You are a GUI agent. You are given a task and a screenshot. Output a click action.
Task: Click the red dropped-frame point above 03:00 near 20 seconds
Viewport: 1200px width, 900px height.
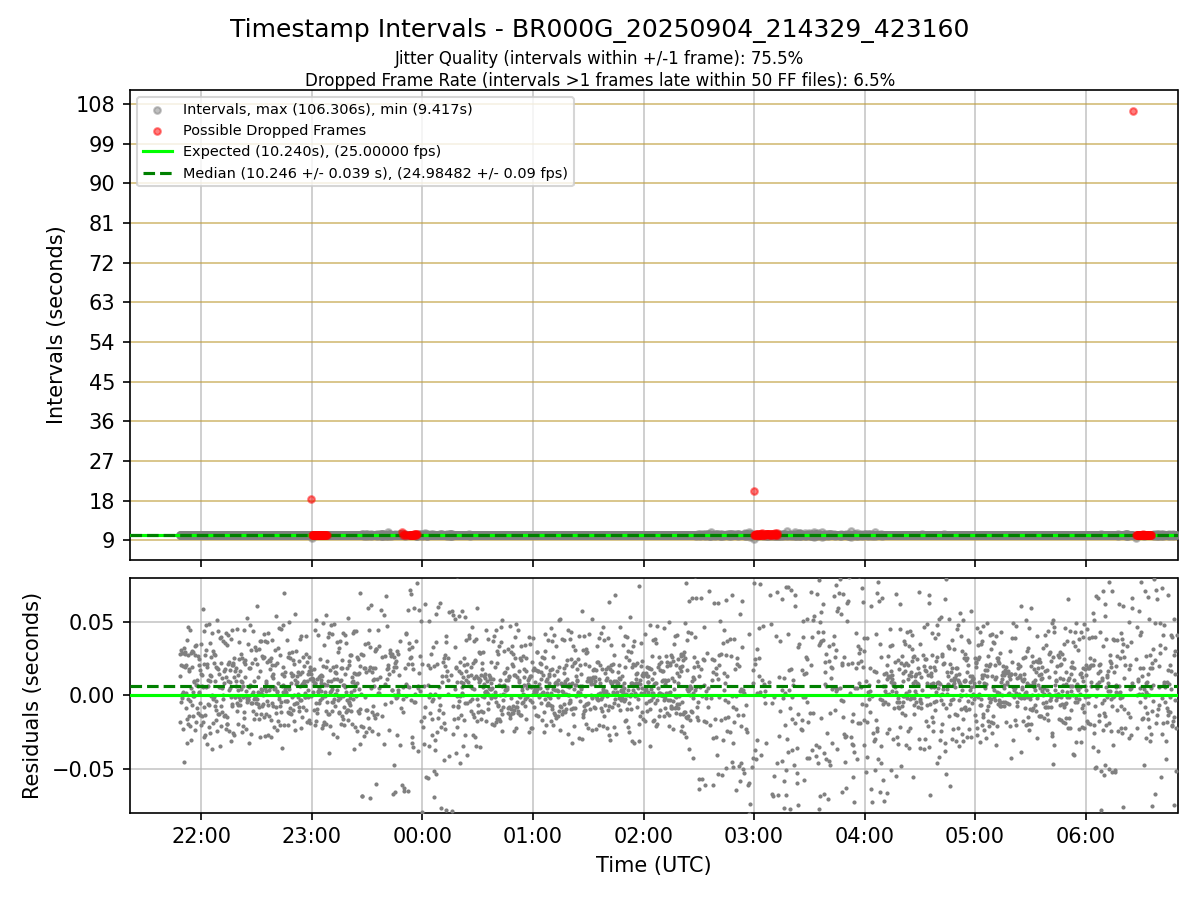pyautogui.click(x=754, y=491)
